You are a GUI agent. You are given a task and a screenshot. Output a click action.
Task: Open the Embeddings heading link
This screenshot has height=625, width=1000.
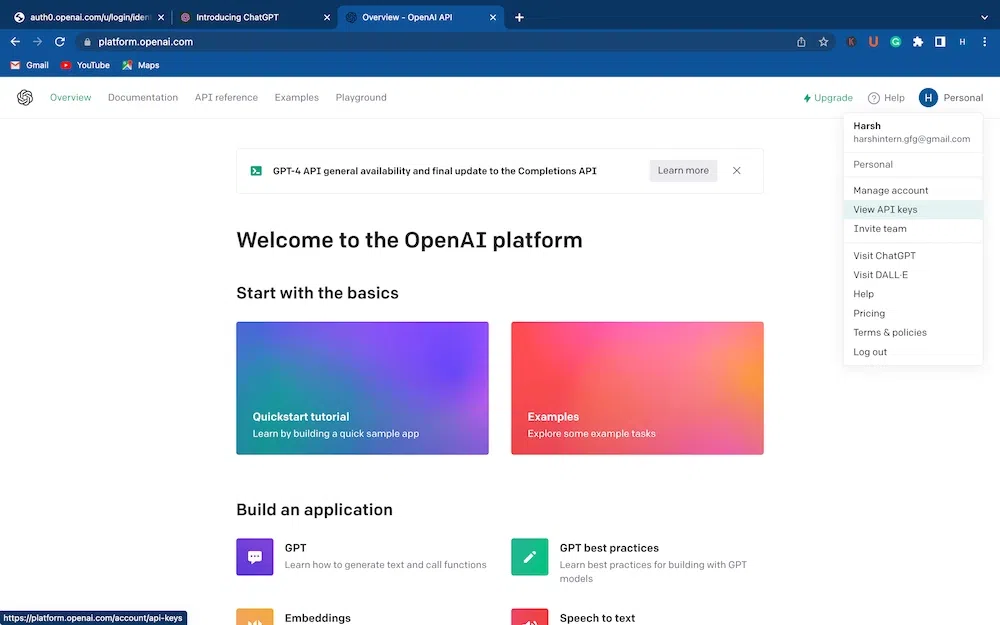(318, 617)
